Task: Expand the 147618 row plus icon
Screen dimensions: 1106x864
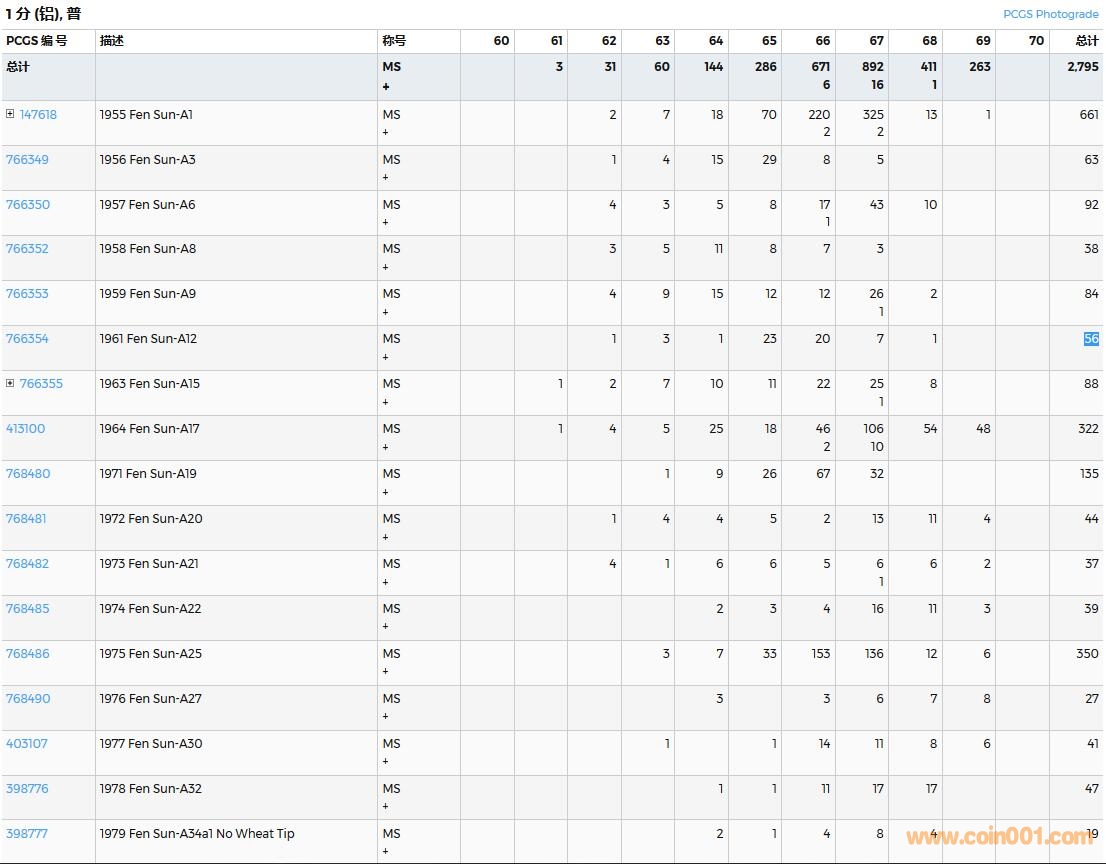Action: 10,114
